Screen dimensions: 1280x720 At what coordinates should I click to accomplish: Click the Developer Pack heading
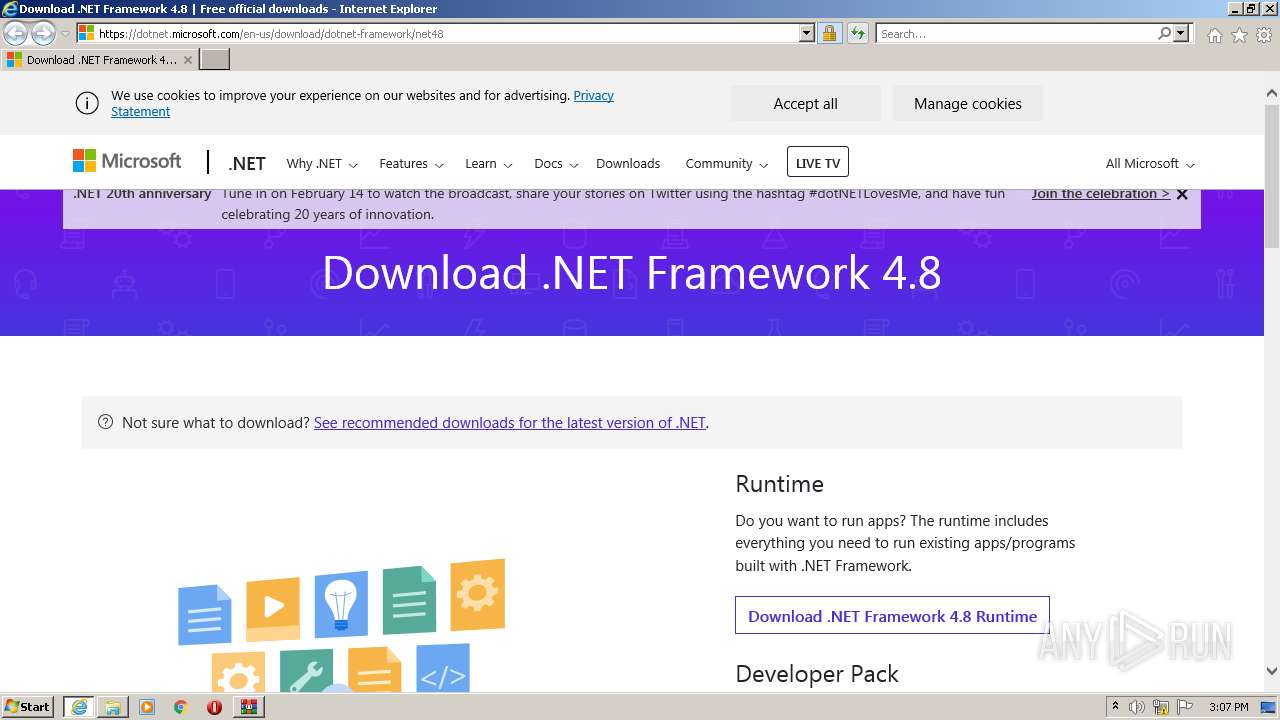[817, 674]
